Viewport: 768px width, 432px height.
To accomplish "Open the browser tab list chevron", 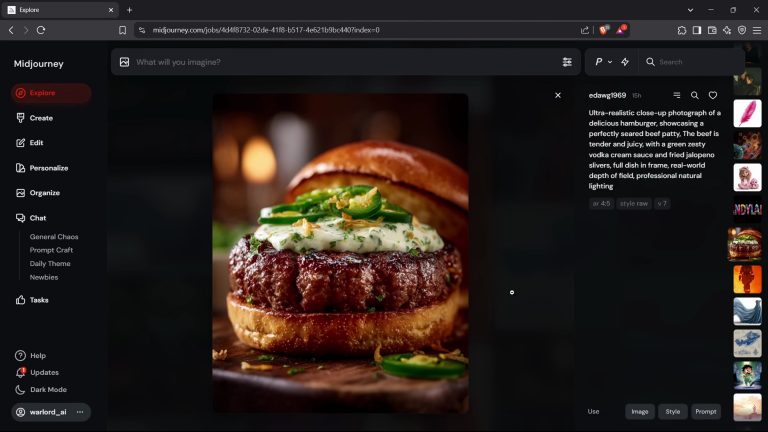I will 690,10.
